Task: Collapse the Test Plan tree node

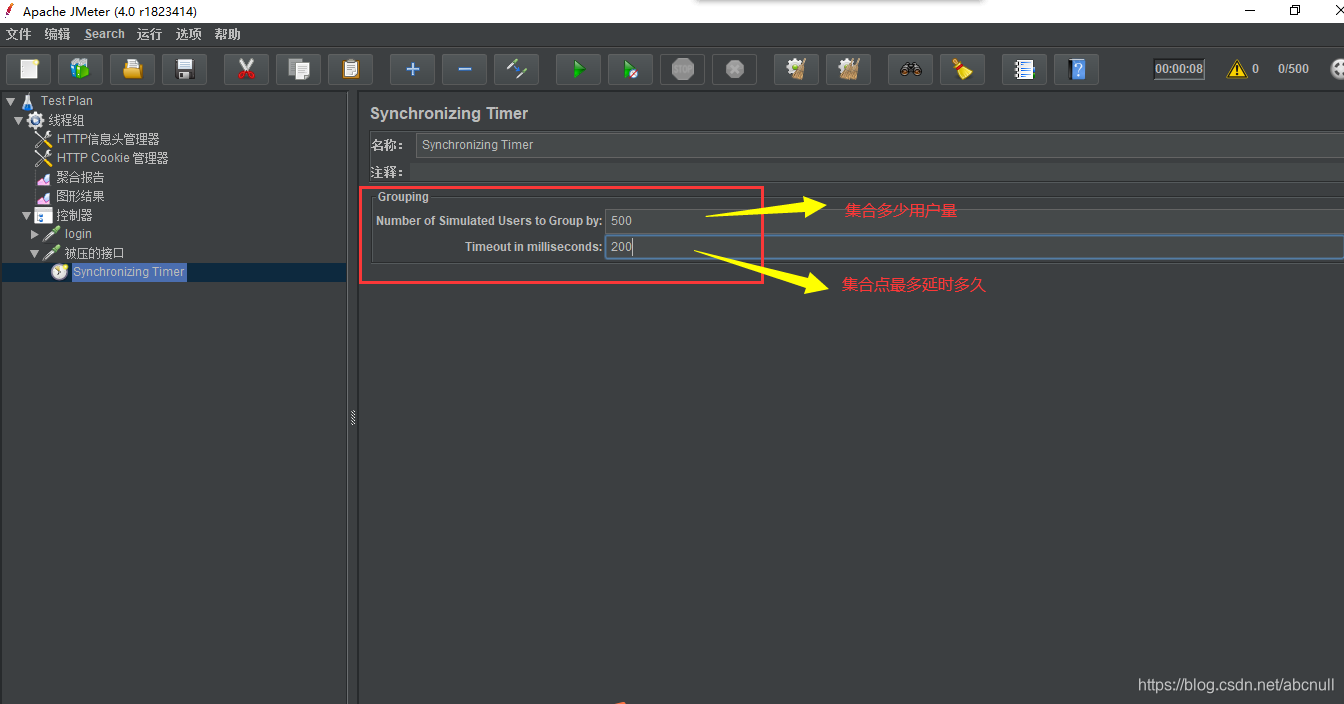Action: point(10,101)
